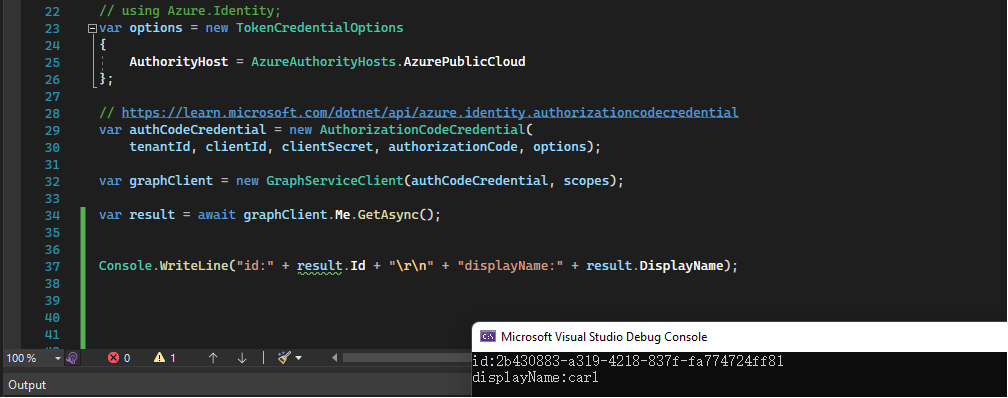
Task: Open the learn.microsoft.com authorizationcodecredential link
Action: (x=430, y=113)
